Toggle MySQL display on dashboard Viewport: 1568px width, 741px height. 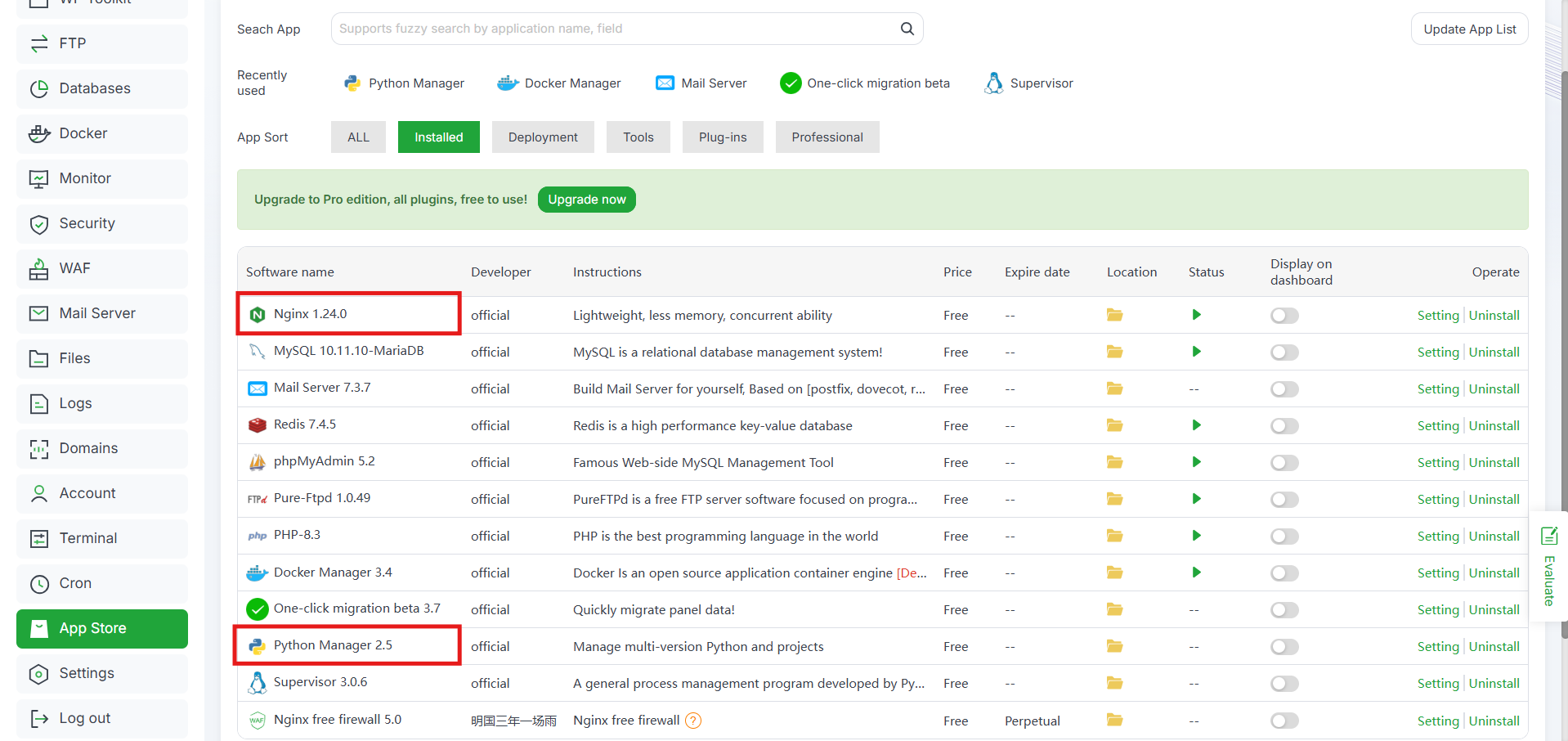(1284, 353)
